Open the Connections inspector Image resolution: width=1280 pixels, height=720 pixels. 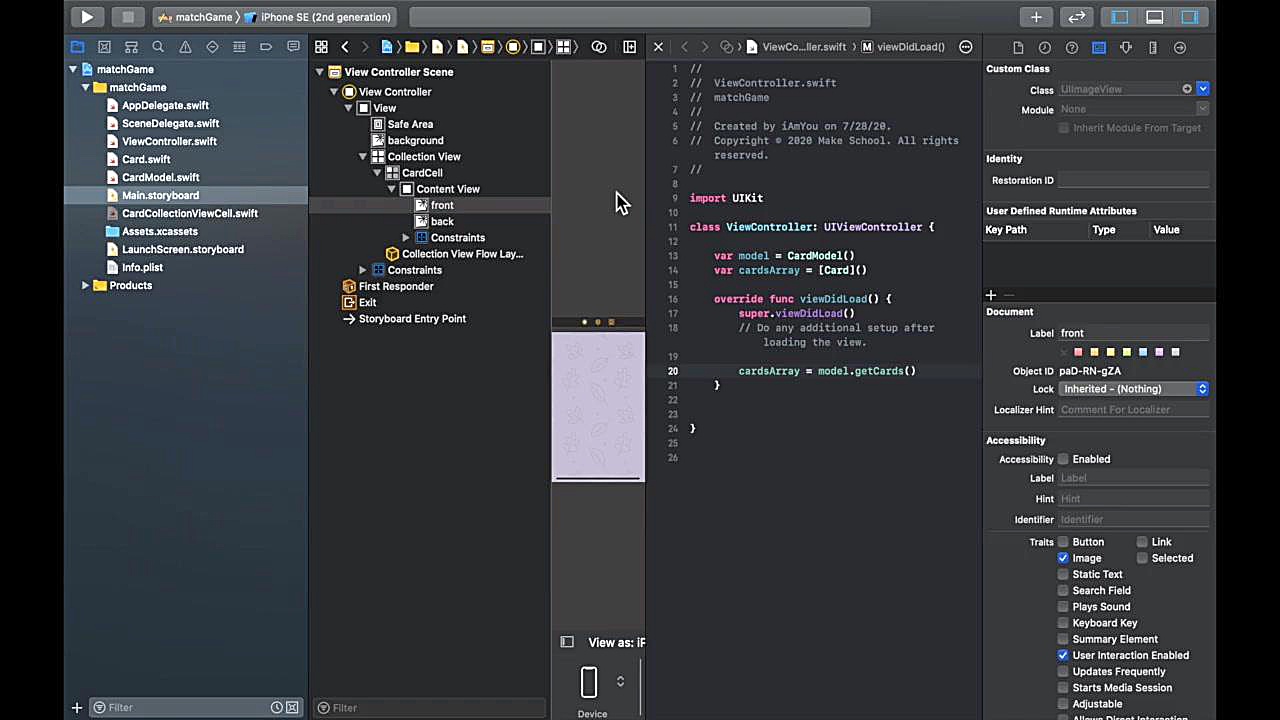point(1179,47)
